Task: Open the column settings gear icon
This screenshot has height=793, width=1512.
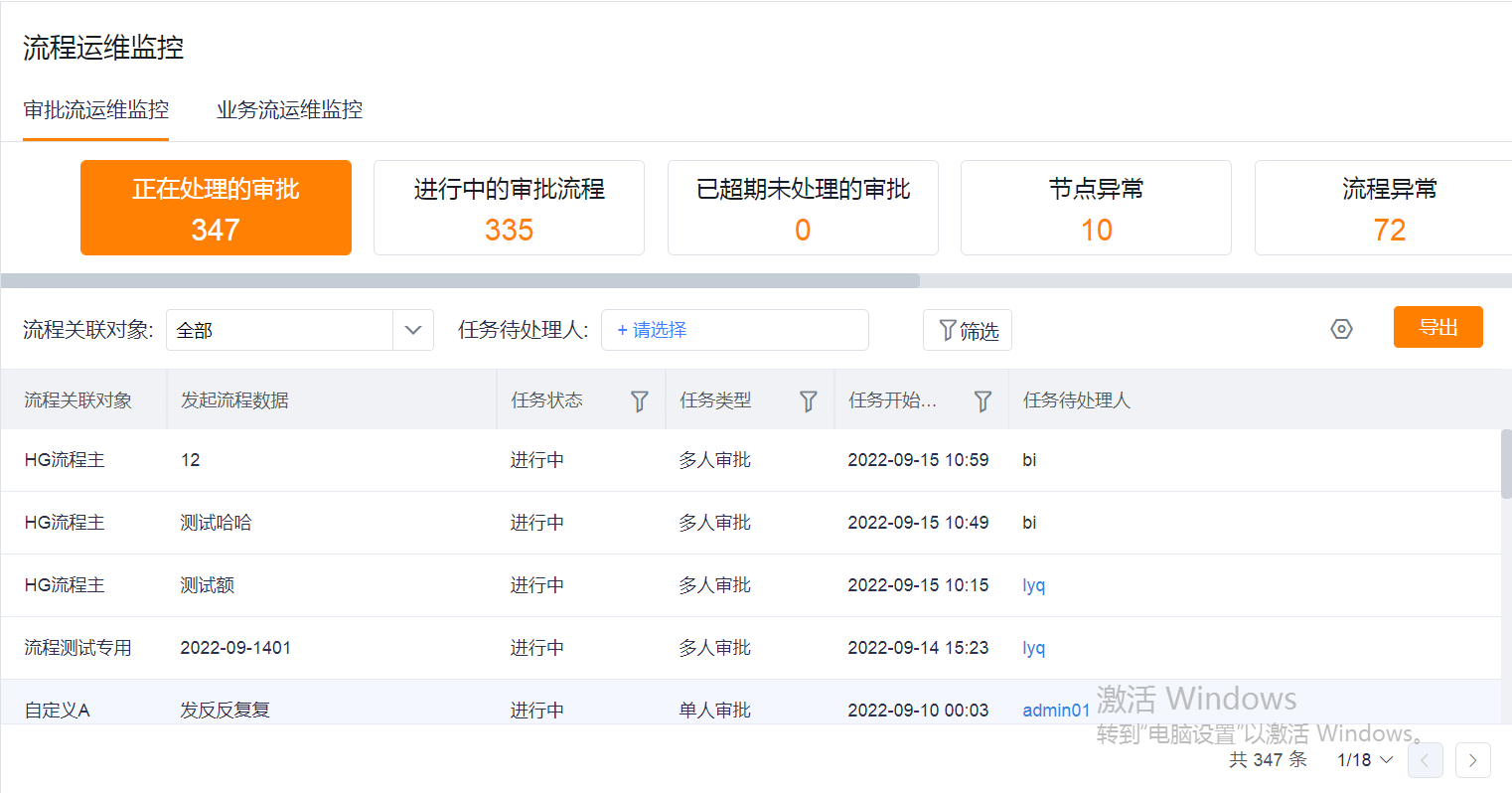Action: pos(1341,329)
